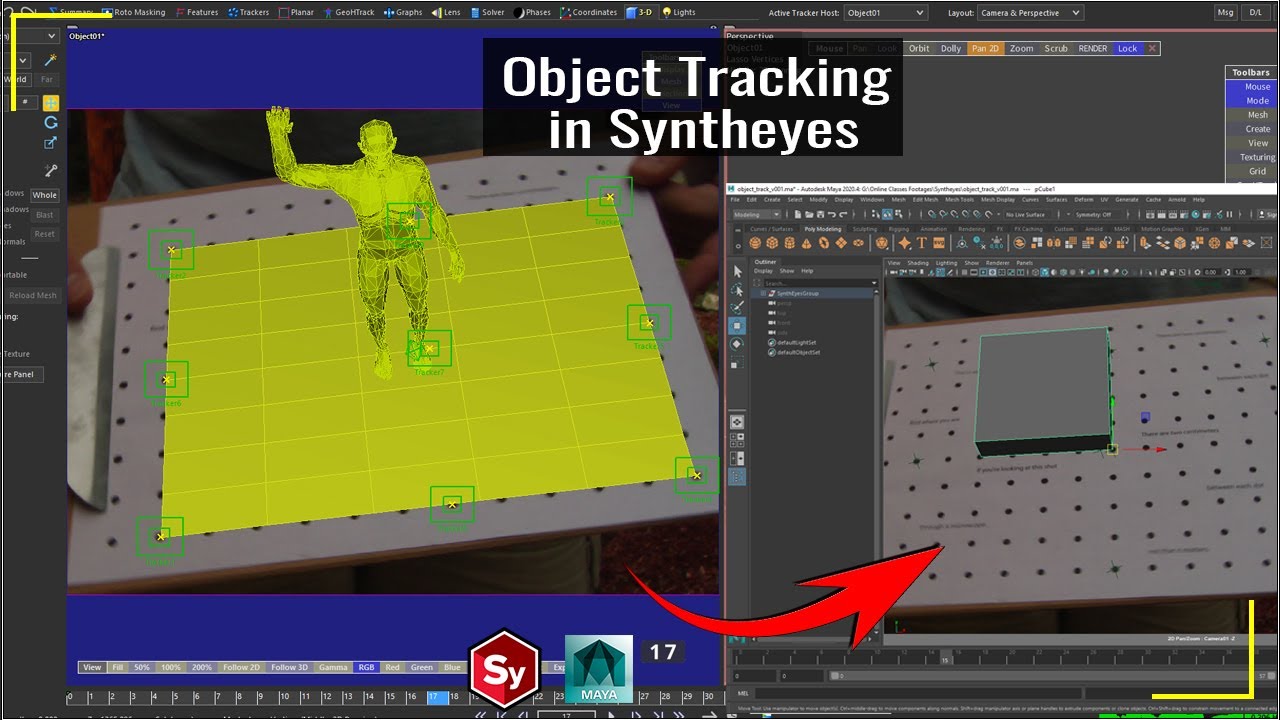This screenshot has width=1280, height=720.
Task: Switch to the Coordinates room
Action: click(x=589, y=12)
